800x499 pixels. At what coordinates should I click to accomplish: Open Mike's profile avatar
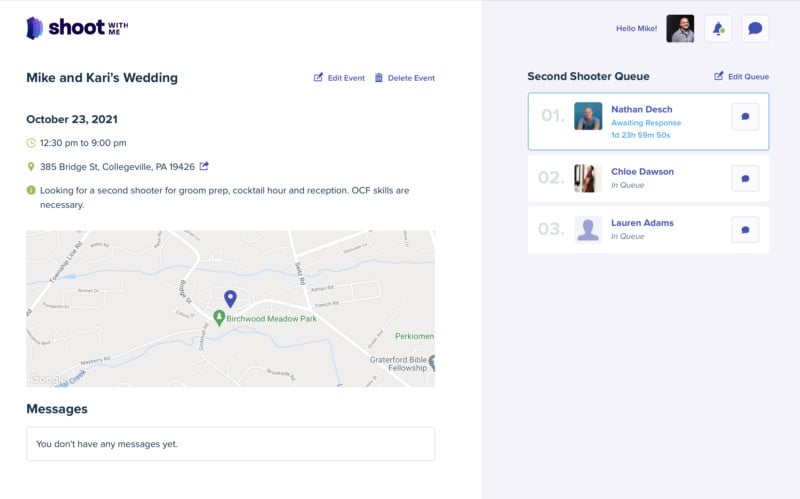(680, 29)
